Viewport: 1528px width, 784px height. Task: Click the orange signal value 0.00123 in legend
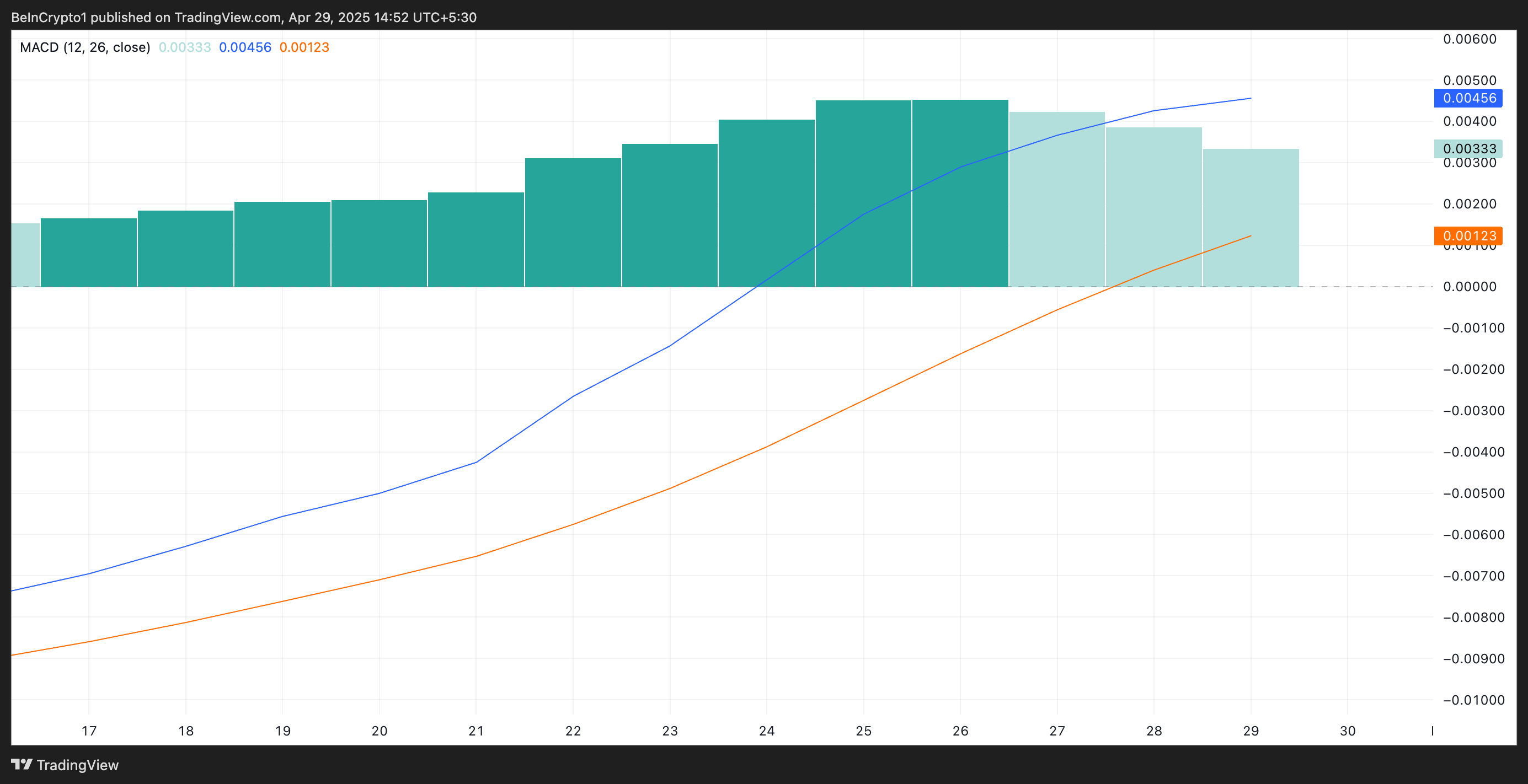[304, 47]
